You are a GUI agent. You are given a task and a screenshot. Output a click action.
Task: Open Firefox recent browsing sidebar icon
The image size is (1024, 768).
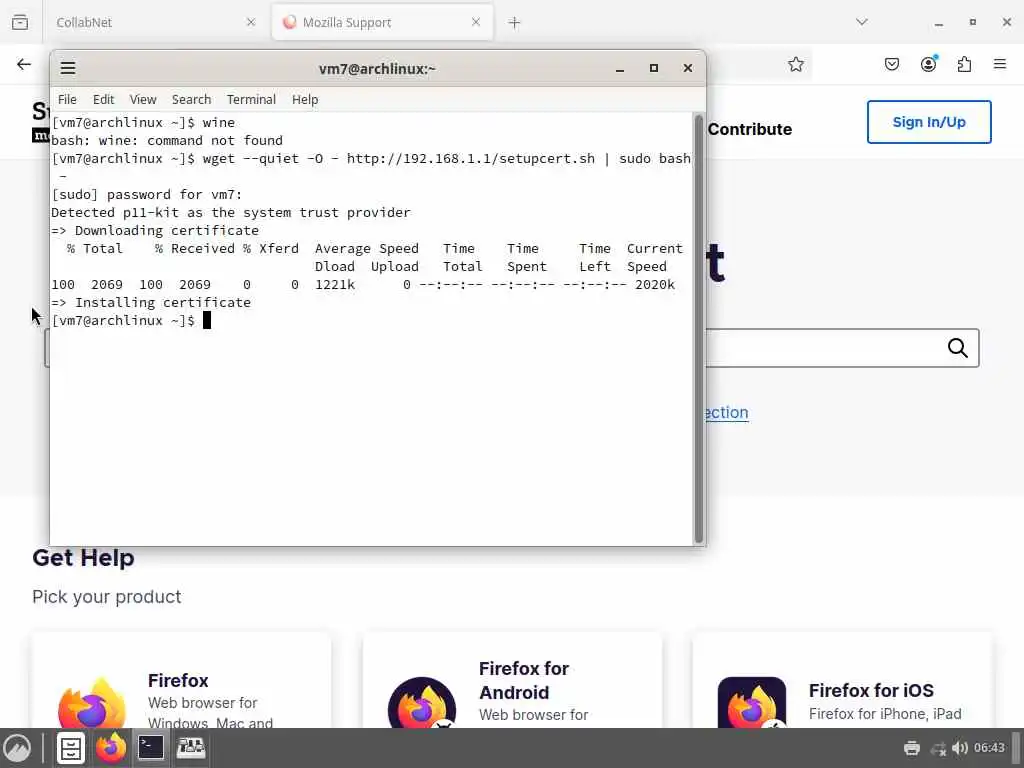(20, 22)
